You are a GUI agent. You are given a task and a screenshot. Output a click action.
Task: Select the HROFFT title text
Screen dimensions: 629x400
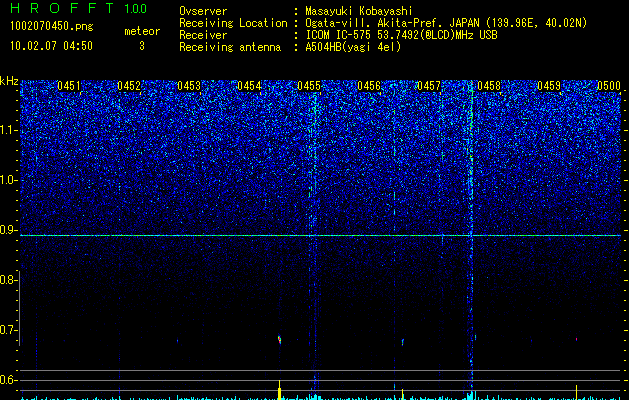pyautogui.click(x=62, y=8)
